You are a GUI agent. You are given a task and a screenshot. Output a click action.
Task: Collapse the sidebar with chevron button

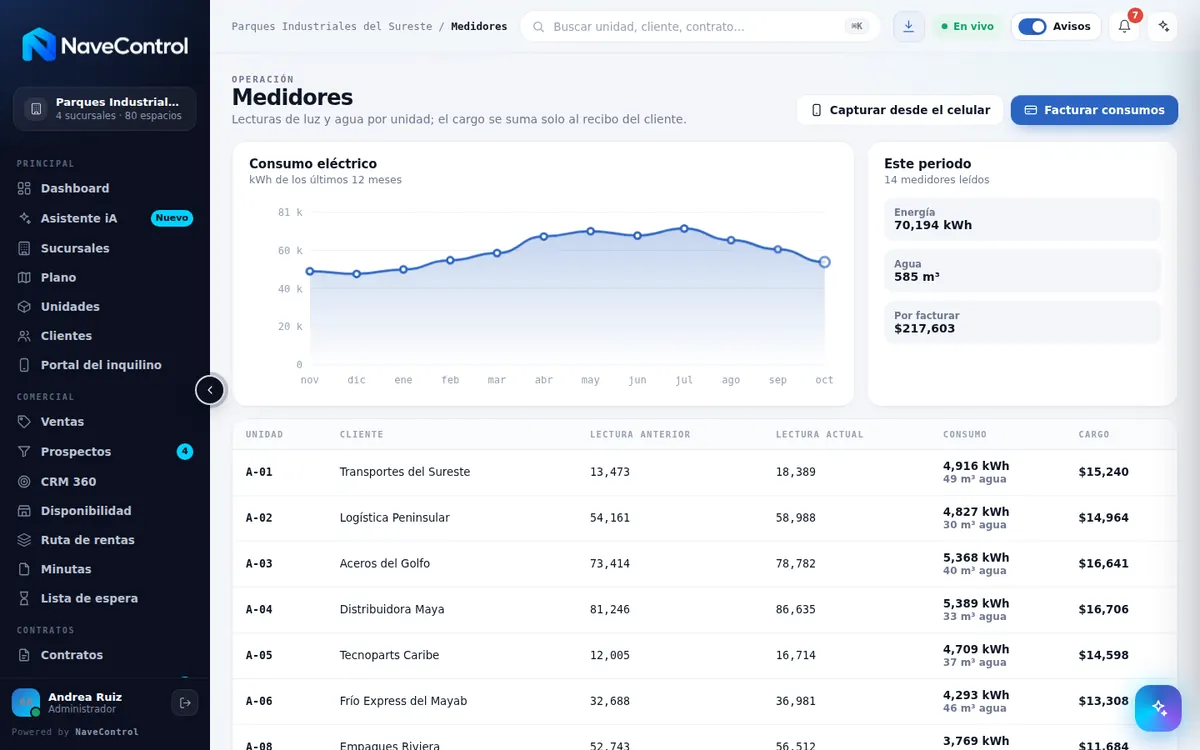[210, 390]
